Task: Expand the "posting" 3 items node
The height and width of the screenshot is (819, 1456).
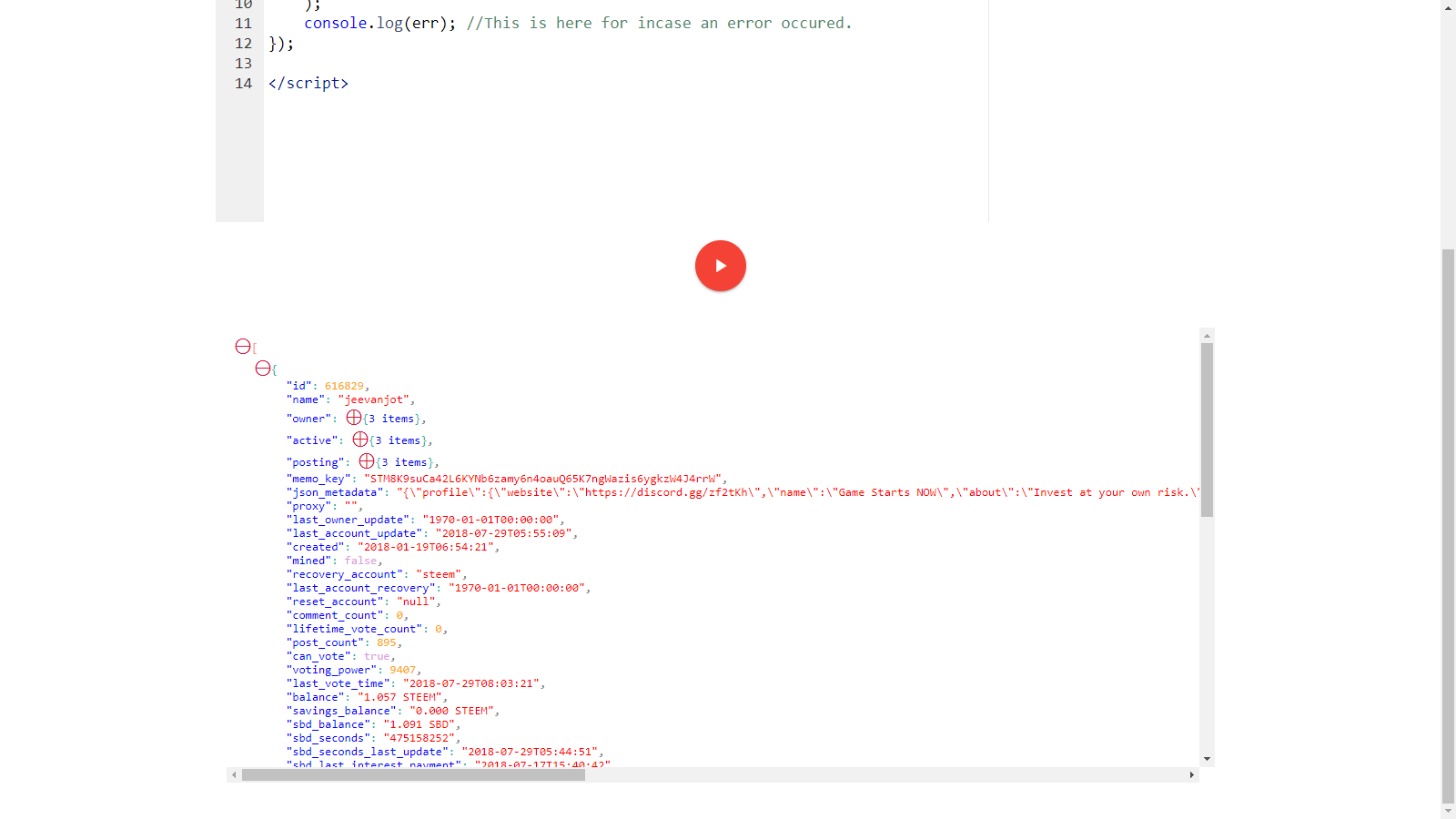Action: [x=367, y=461]
